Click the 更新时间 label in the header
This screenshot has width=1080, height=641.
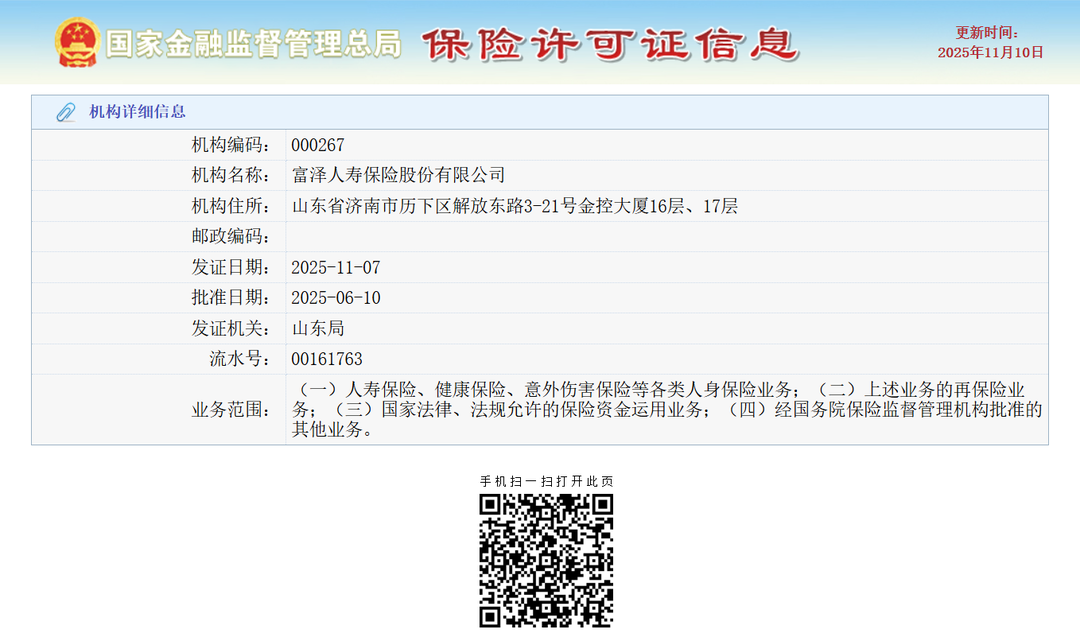[986, 33]
